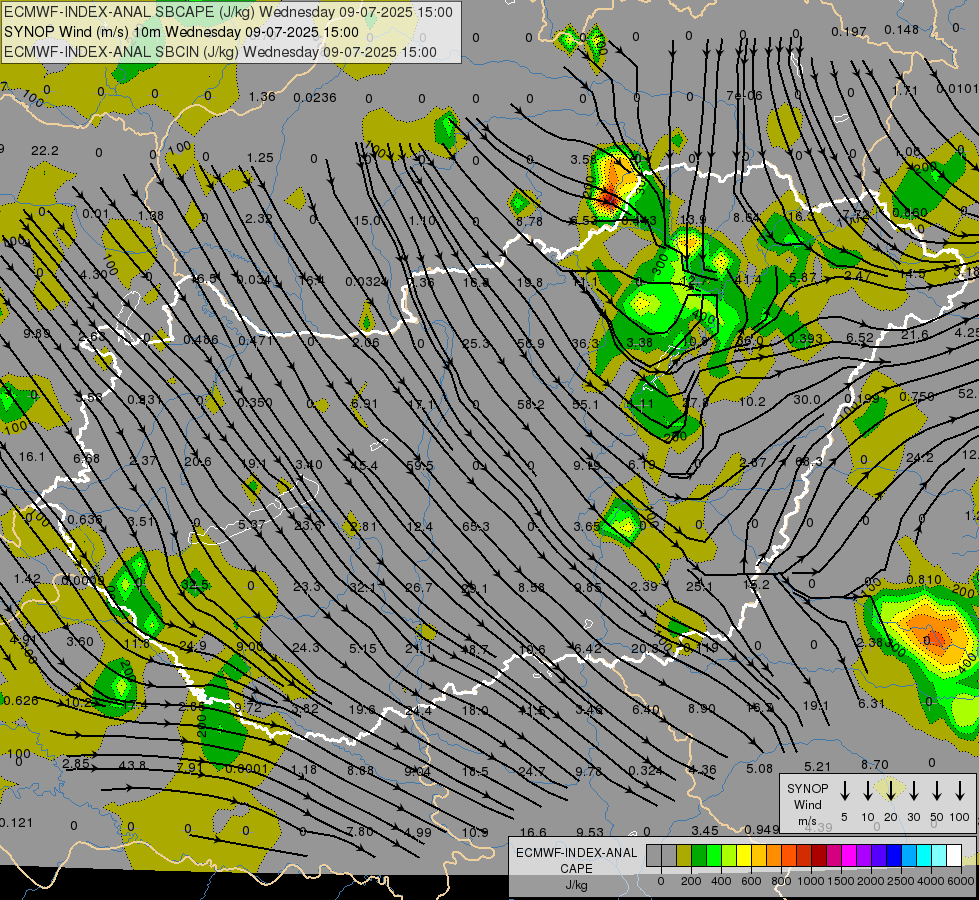
Task: Click the 0.949 value near wind legend
Action: pyautogui.click(x=762, y=829)
